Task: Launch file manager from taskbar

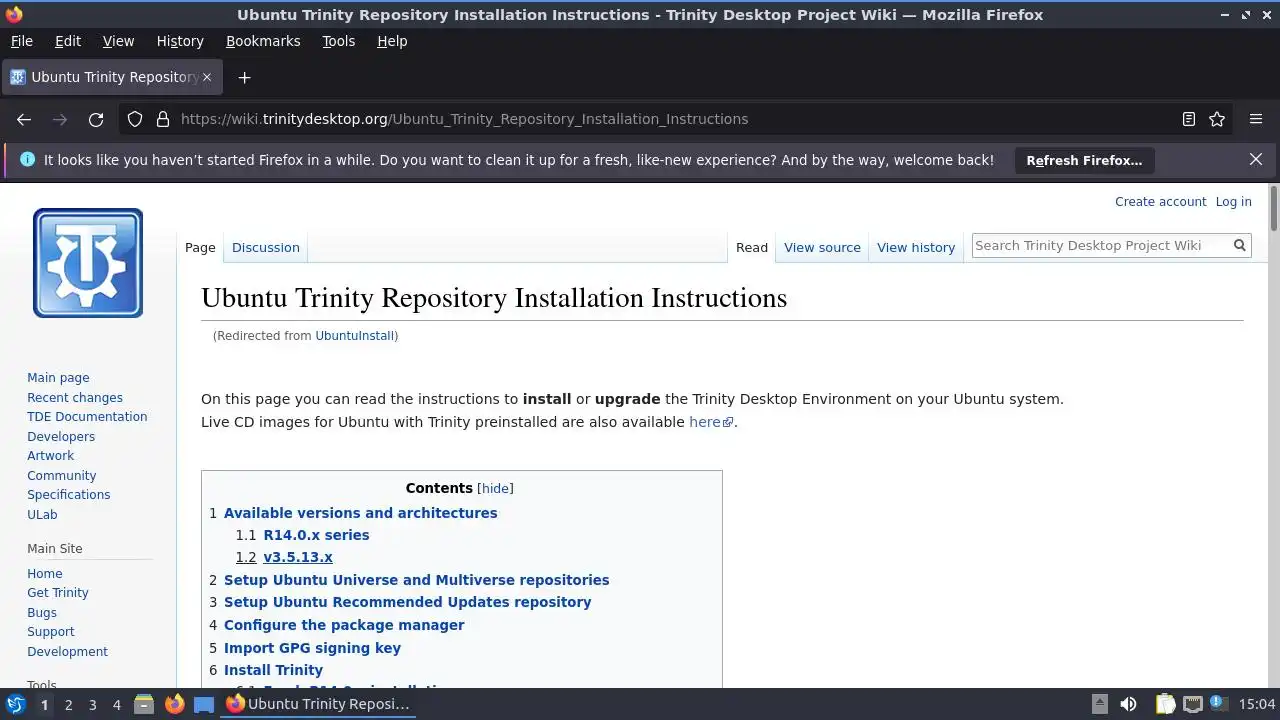Action: pos(144,704)
